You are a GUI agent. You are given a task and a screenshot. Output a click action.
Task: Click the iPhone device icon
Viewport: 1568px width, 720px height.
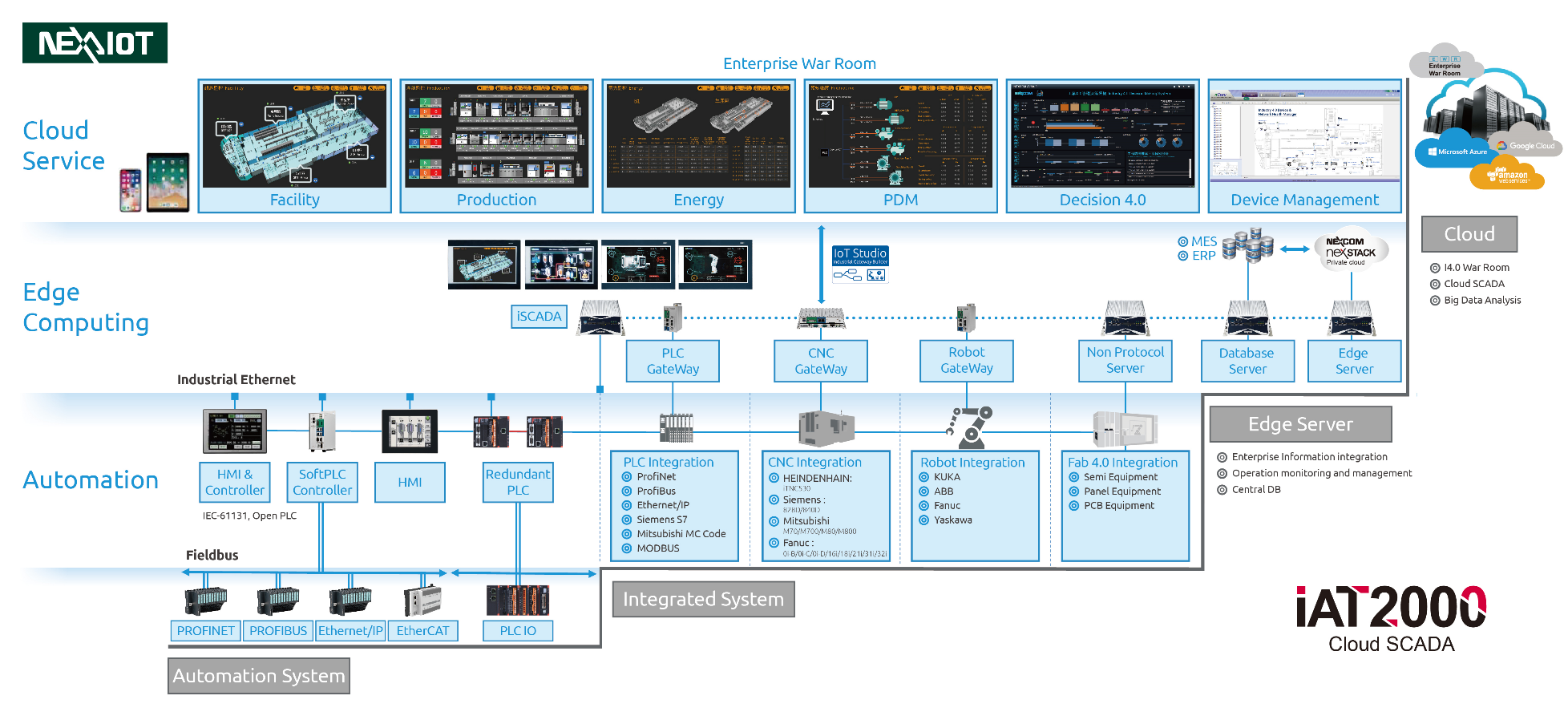(x=131, y=190)
